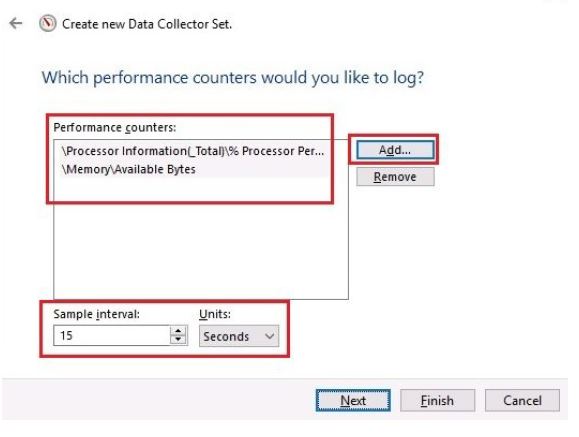Cancel the Data Collector Set wizard
The height and width of the screenshot is (437, 579).
522,400
